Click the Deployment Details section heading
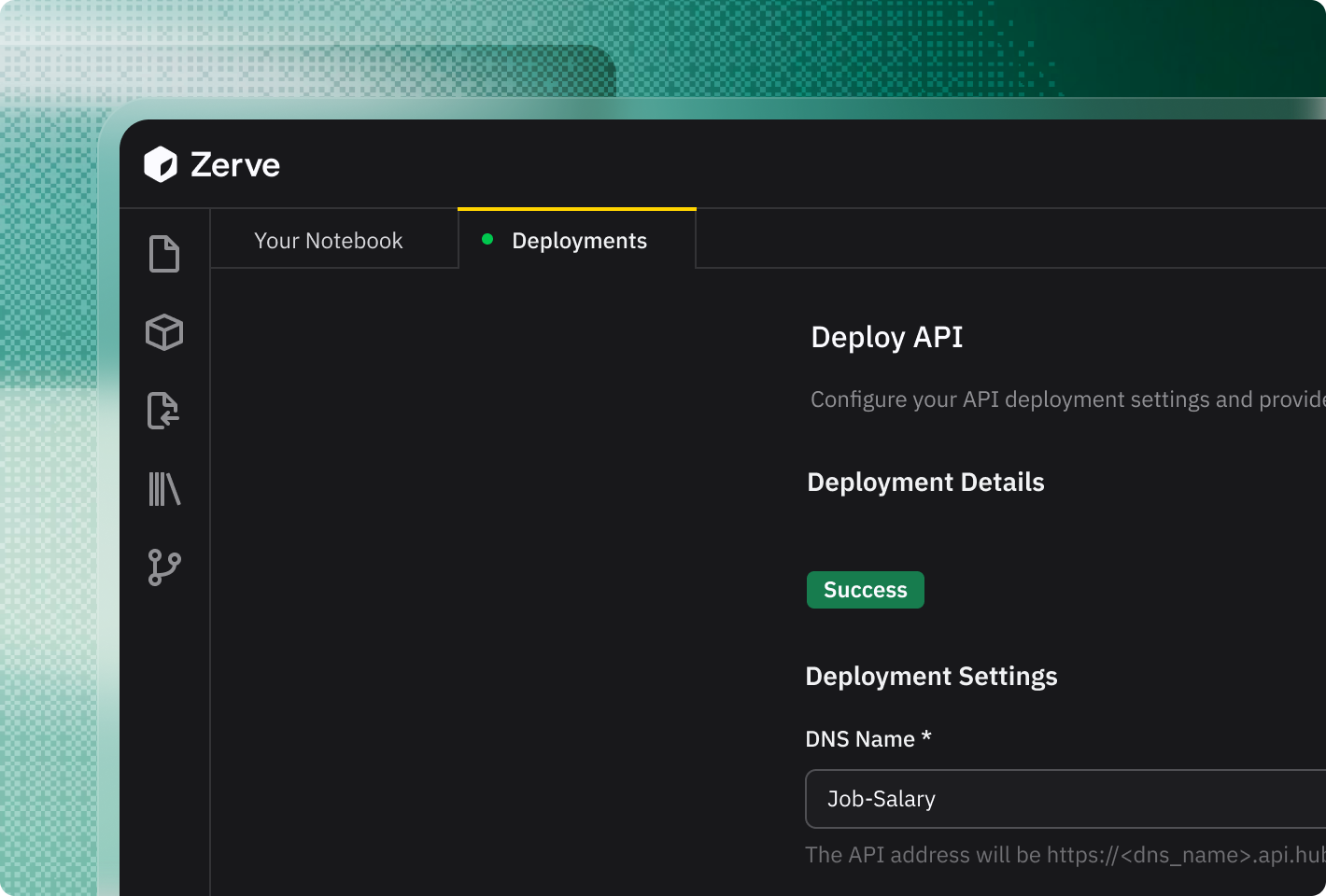Image resolution: width=1326 pixels, height=896 pixels. (925, 483)
